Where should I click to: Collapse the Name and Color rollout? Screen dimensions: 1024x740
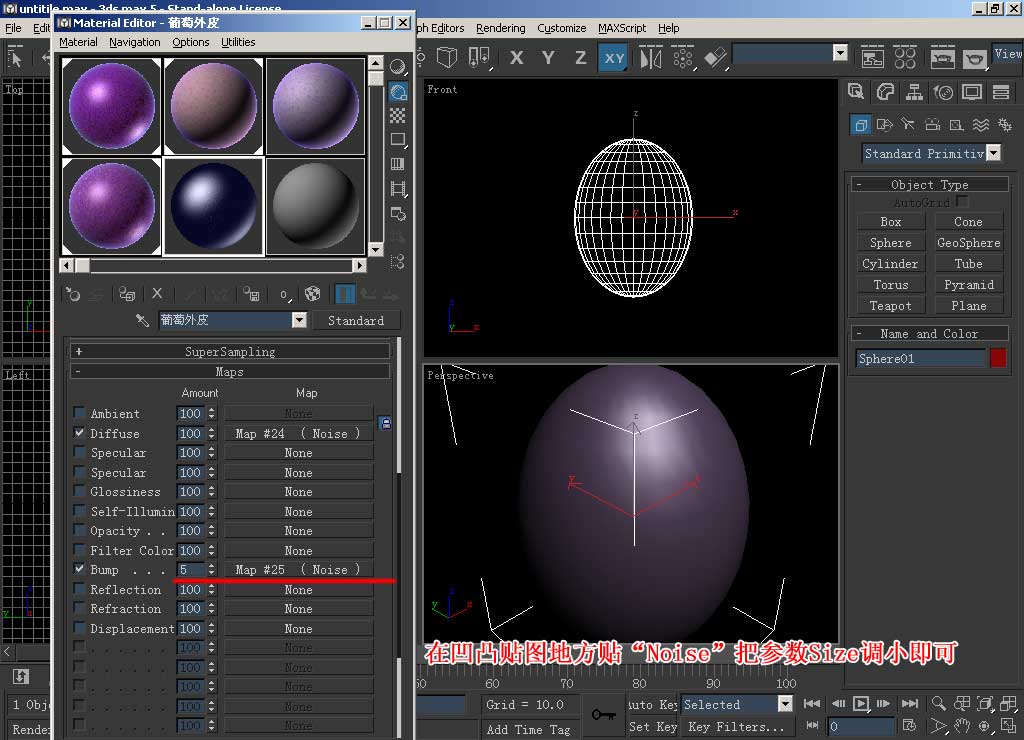(929, 334)
